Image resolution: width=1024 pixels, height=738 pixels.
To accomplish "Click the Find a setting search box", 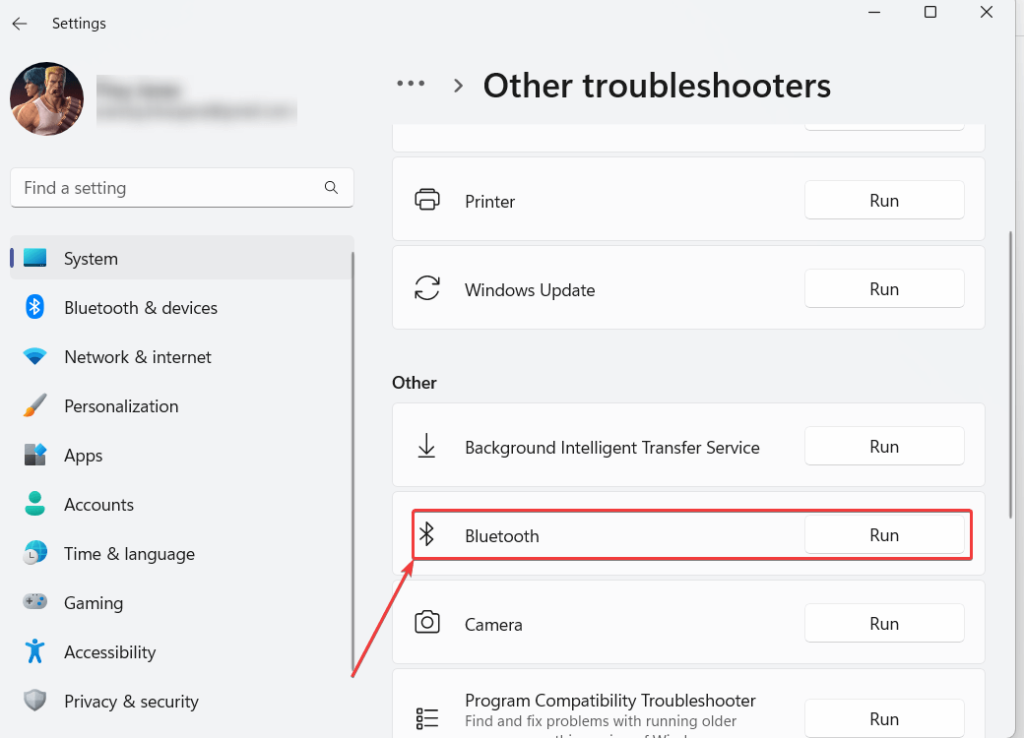I will [x=165, y=188].
